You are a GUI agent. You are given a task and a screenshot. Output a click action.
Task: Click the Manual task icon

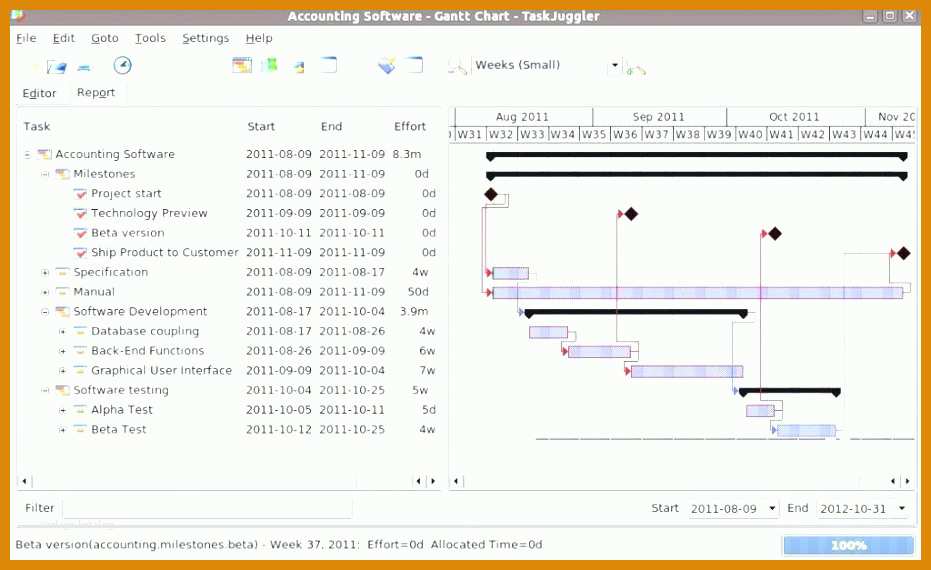[62, 292]
